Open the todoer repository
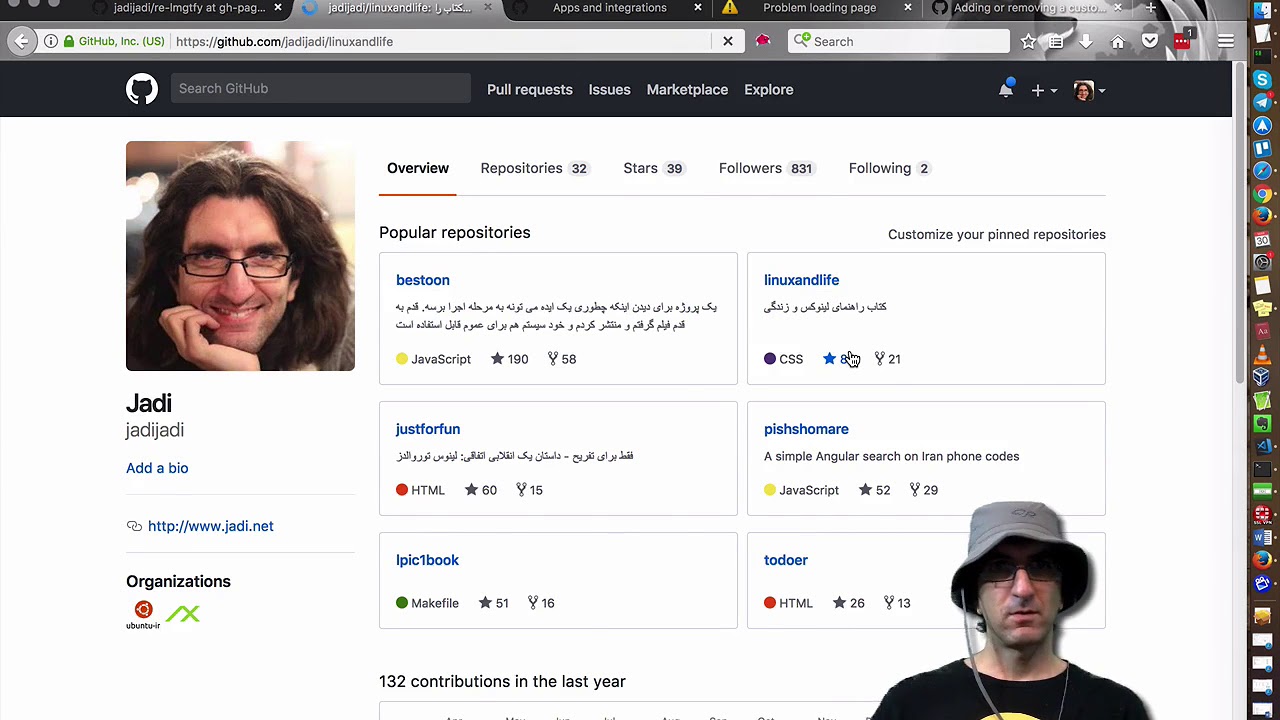This screenshot has width=1280, height=720. [x=786, y=560]
